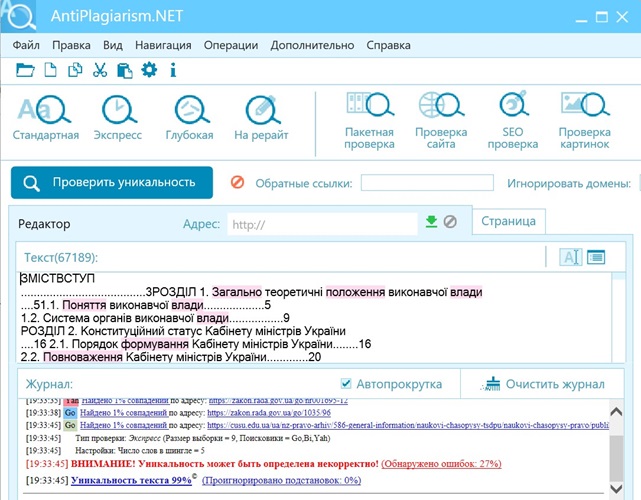Click the red cancel check icon

tap(238, 182)
